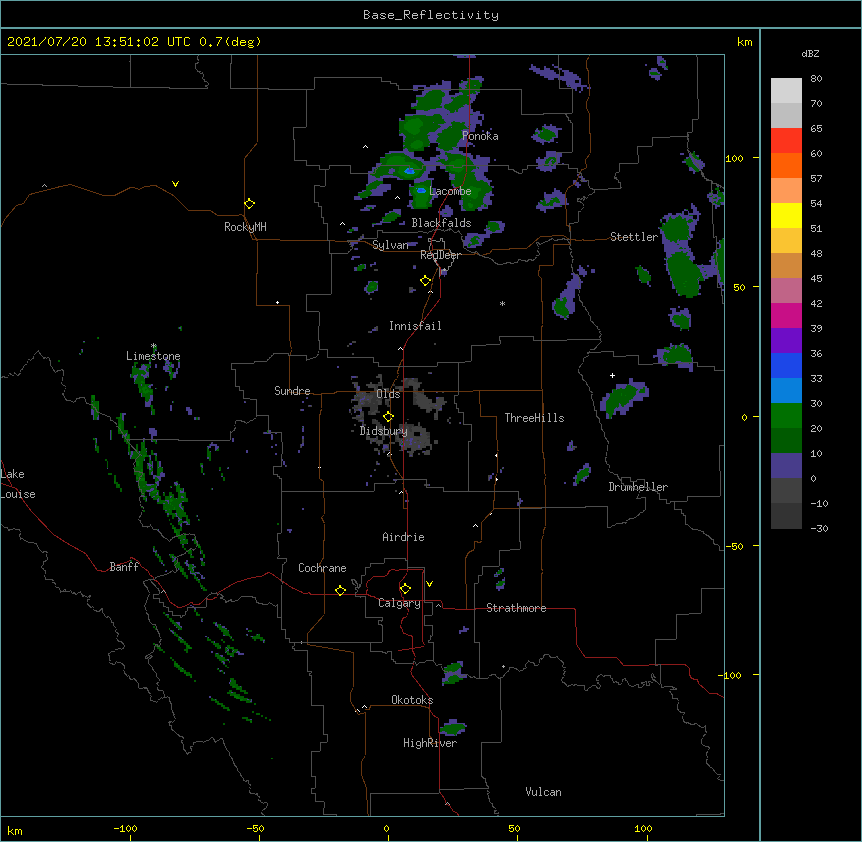Click the light blue echo core left of Lacombe
The width and height of the screenshot is (862, 842).
(x=421, y=191)
